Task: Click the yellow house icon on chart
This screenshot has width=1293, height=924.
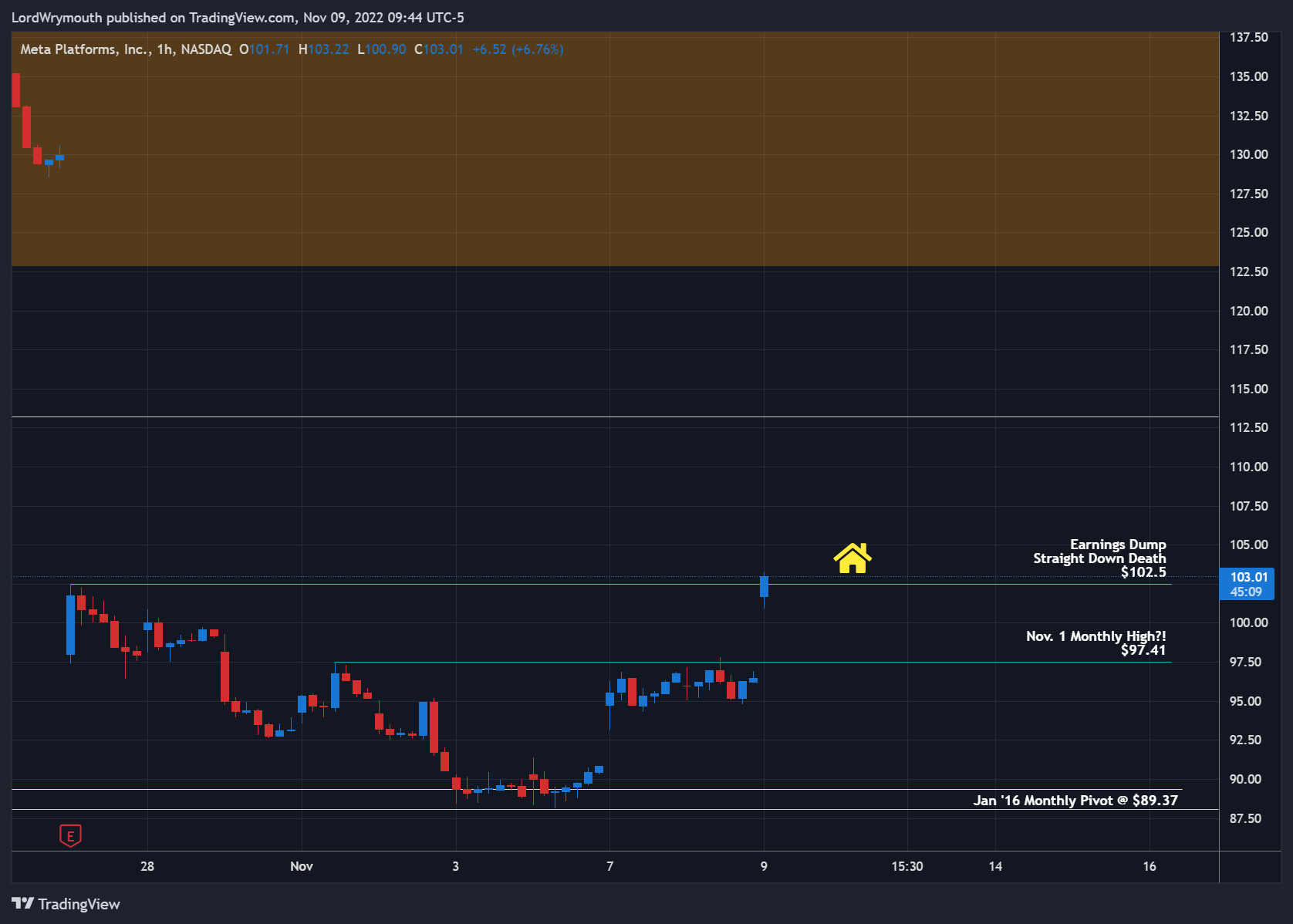Action: click(852, 558)
